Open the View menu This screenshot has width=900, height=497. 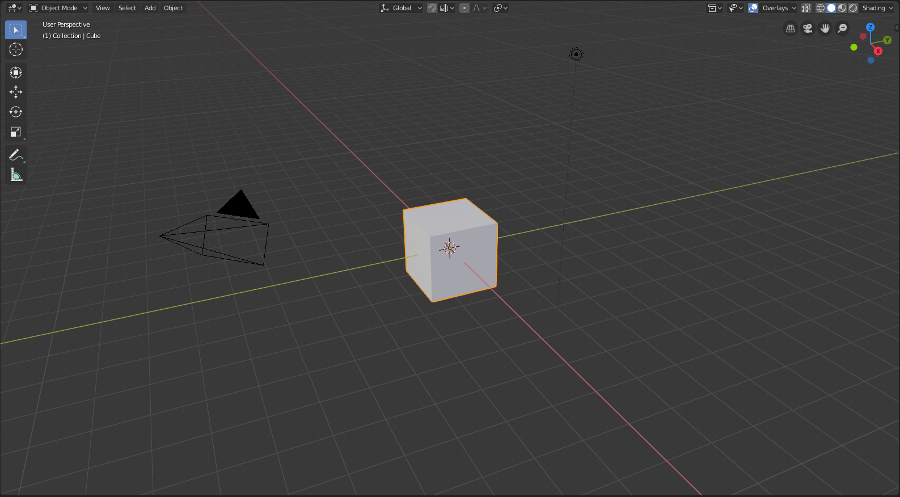102,8
